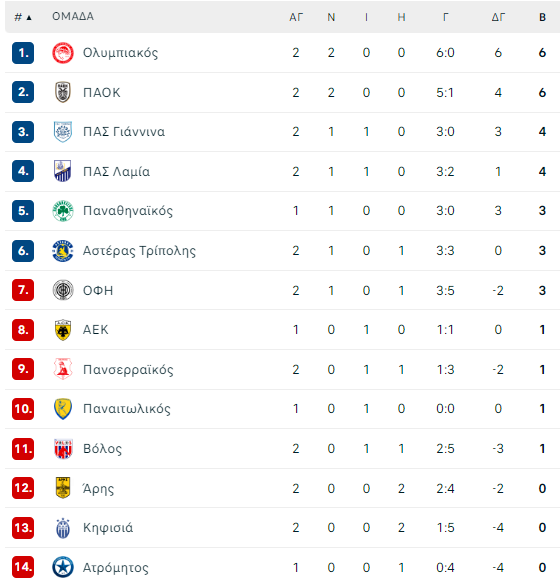Click the ΠΑΟΚ team crest icon

(x=62, y=92)
